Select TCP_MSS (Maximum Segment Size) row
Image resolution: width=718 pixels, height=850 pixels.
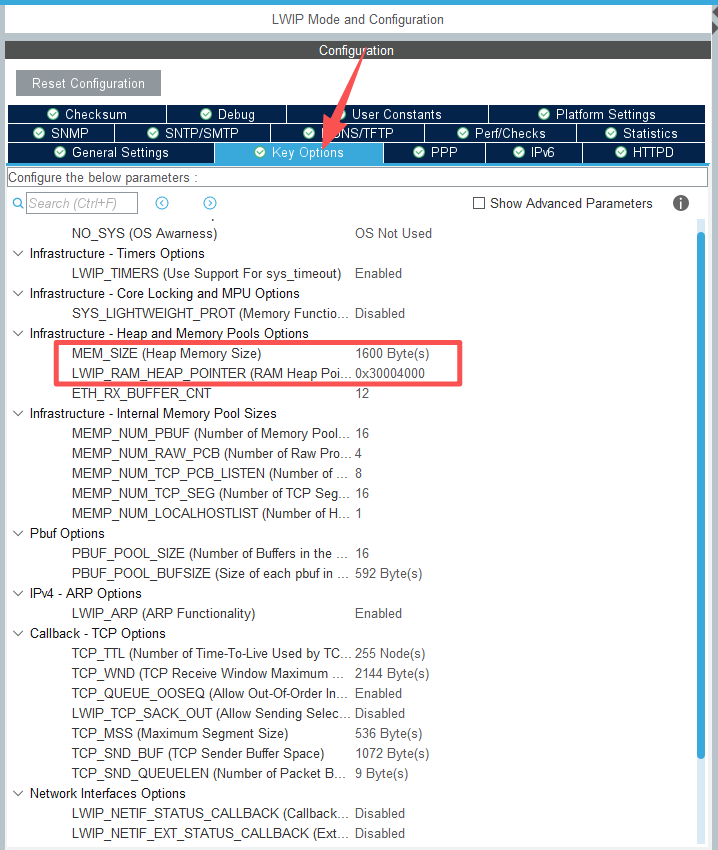pos(247,733)
